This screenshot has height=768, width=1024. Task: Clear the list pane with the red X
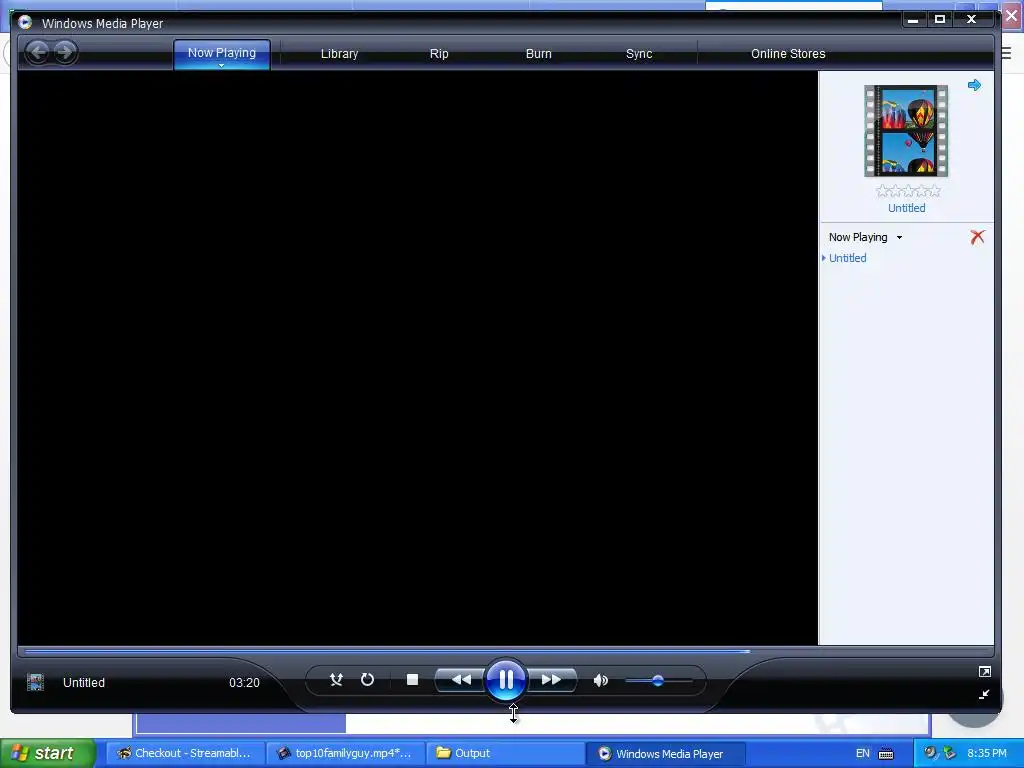click(977, 237)
